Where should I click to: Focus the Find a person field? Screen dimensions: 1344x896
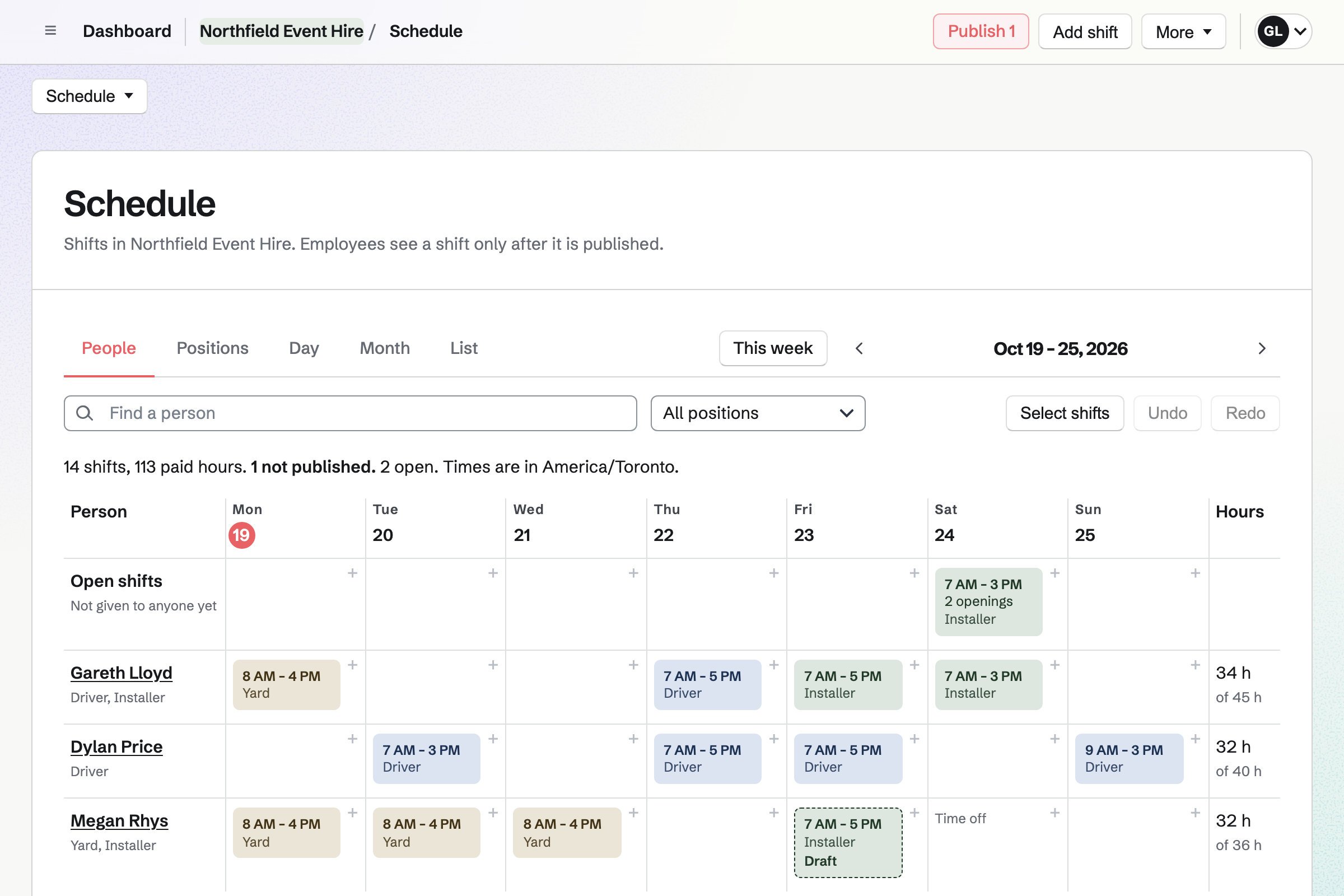(x=351, y=413)
